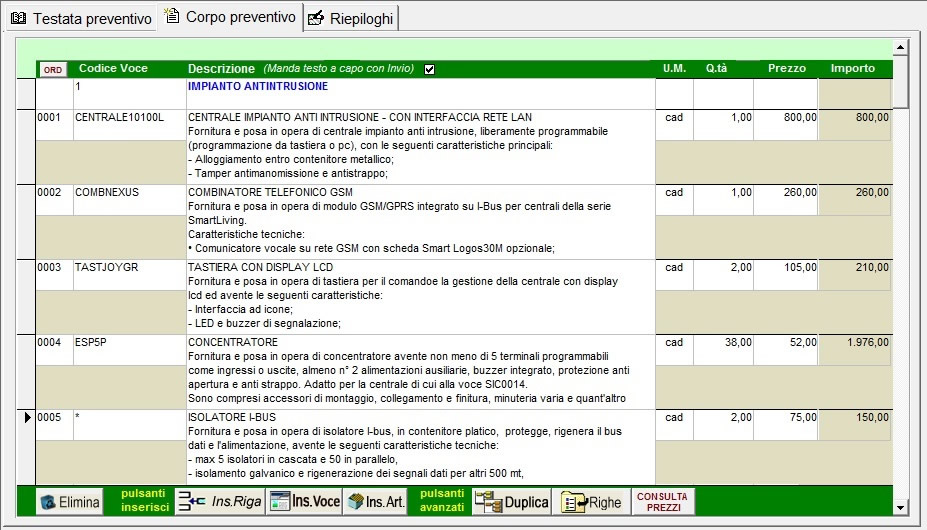
Task: Click the Q.tà column header
Action: (x=716, y=68)
